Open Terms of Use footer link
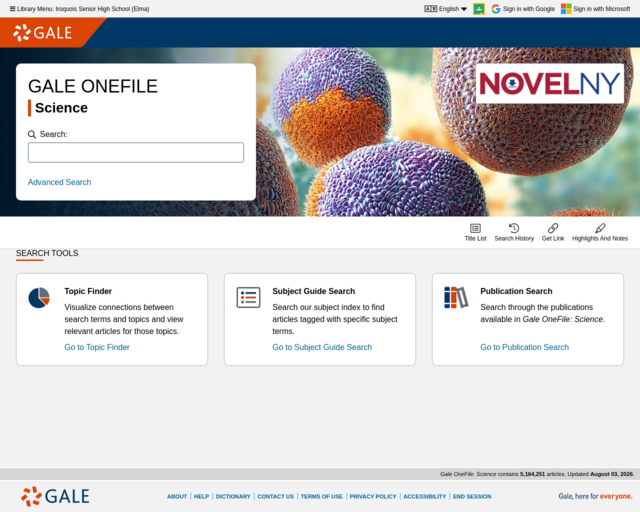The width and height of the screenshot is (640, 512). click(x=322, y=496)
